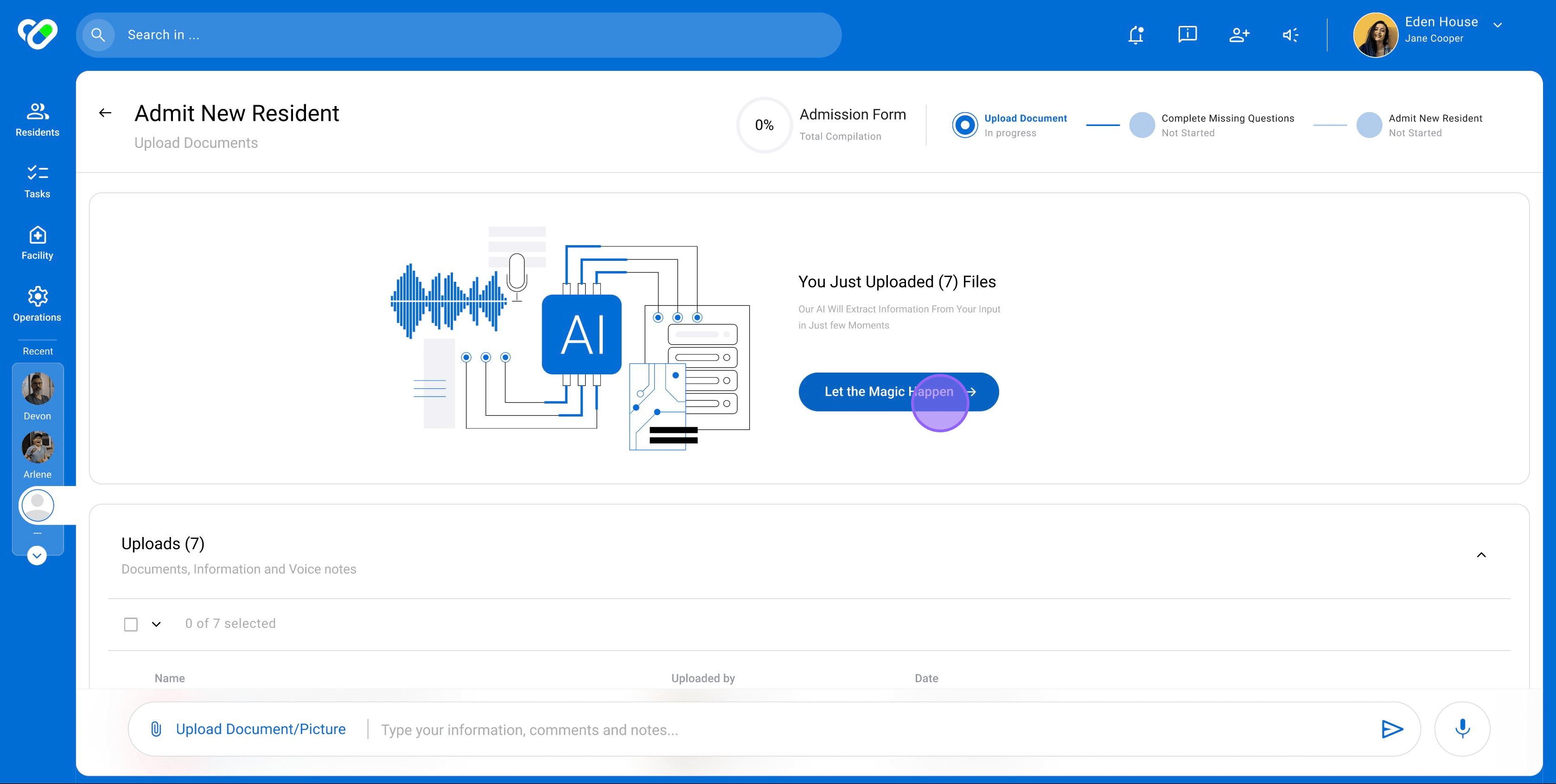
Task: Go back using the left arrow
Action: point(105,113)
